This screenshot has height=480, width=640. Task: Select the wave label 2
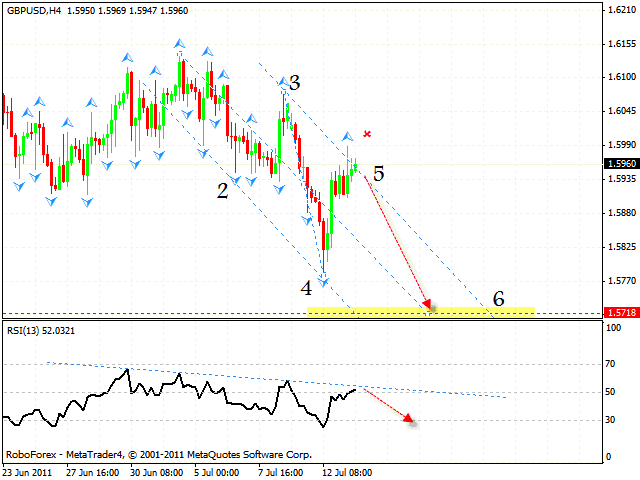point(222,190)
